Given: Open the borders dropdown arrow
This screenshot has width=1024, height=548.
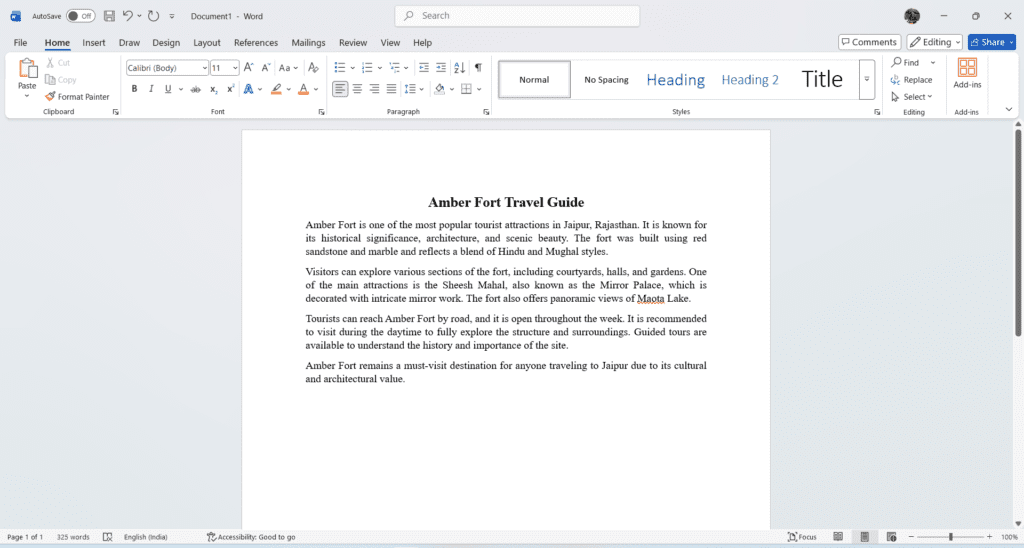Looking at the screenshot, I should [479, 89].
